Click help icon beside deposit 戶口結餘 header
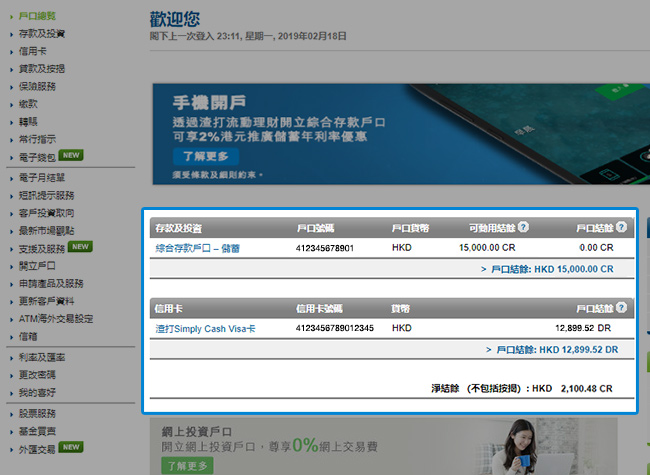 [623, 227]
